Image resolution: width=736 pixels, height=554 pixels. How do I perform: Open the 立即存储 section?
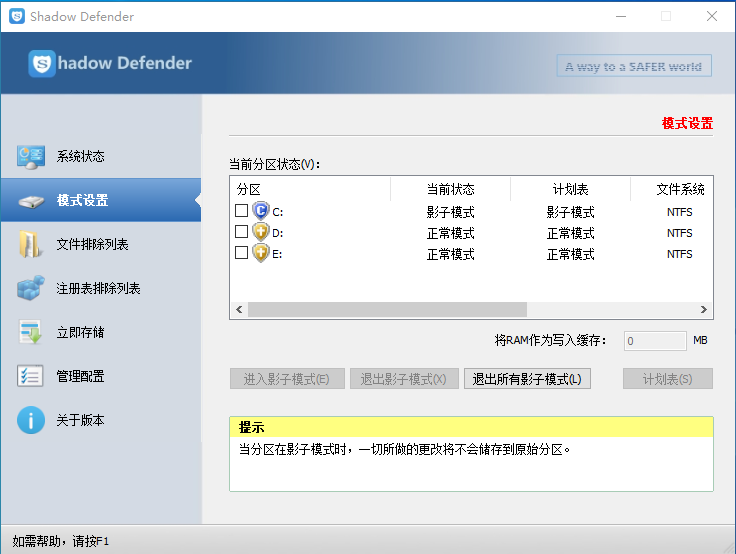tap(101, 332)
